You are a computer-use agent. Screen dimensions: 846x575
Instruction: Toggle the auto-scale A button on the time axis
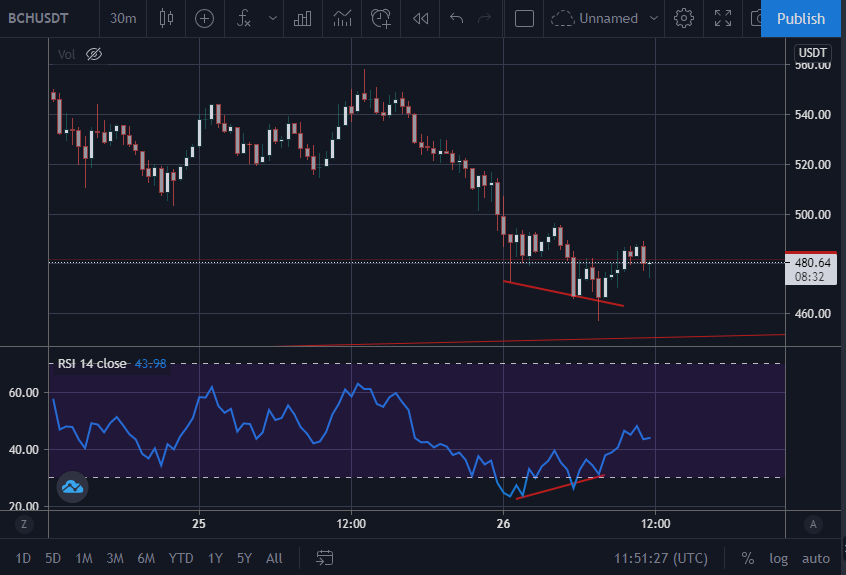813,524
